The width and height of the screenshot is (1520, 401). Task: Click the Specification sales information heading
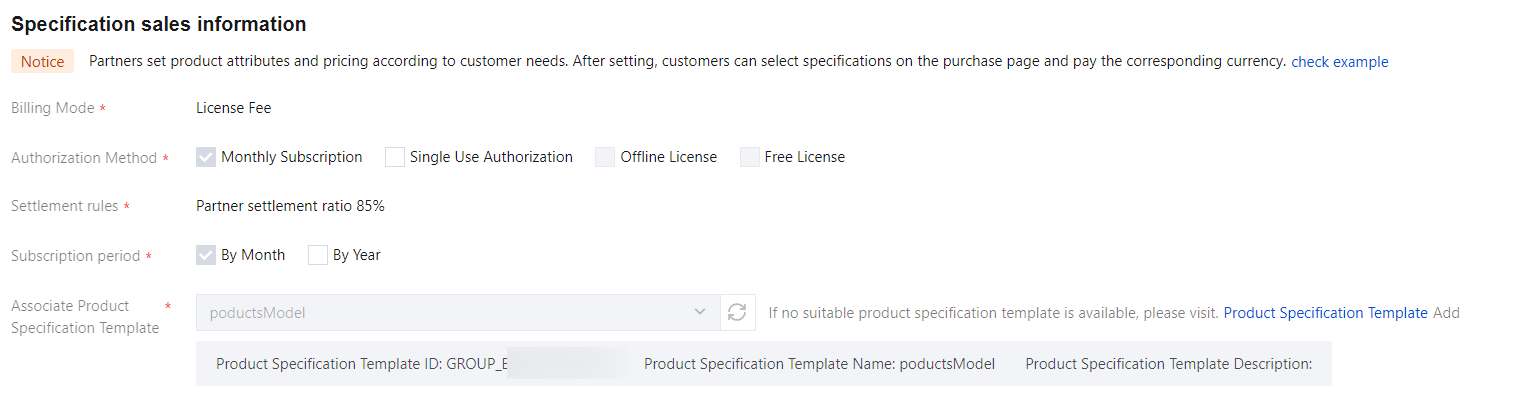click(158, 24)
